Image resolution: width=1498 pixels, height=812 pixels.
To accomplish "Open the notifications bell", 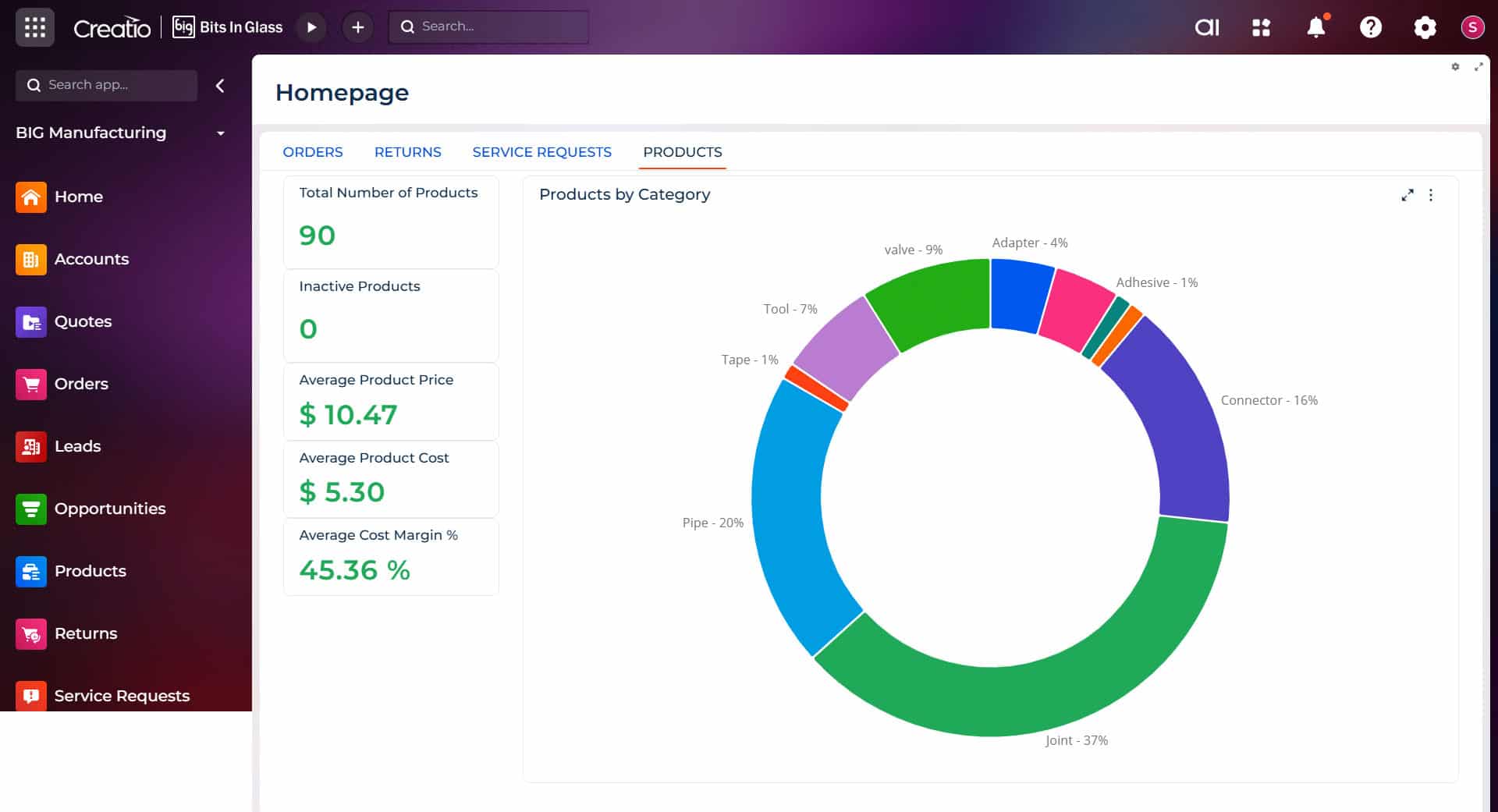I will pyautogui.click(x=1315, y=27).
